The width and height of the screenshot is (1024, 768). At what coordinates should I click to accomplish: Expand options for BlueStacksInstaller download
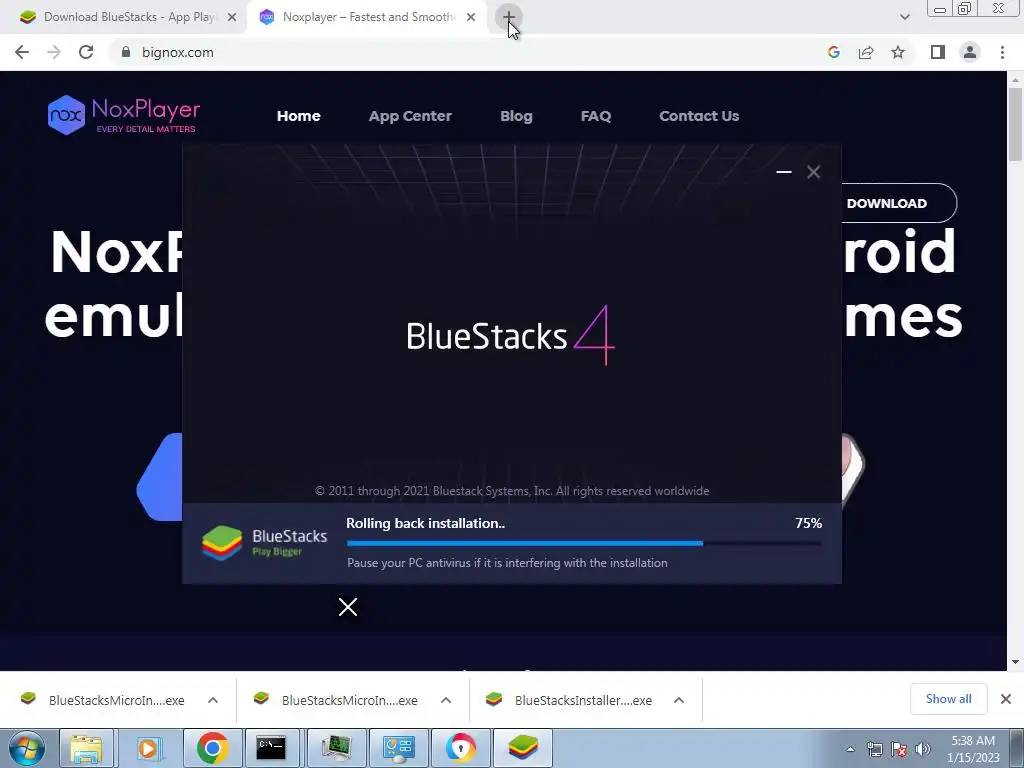click(x=679, y=700)
